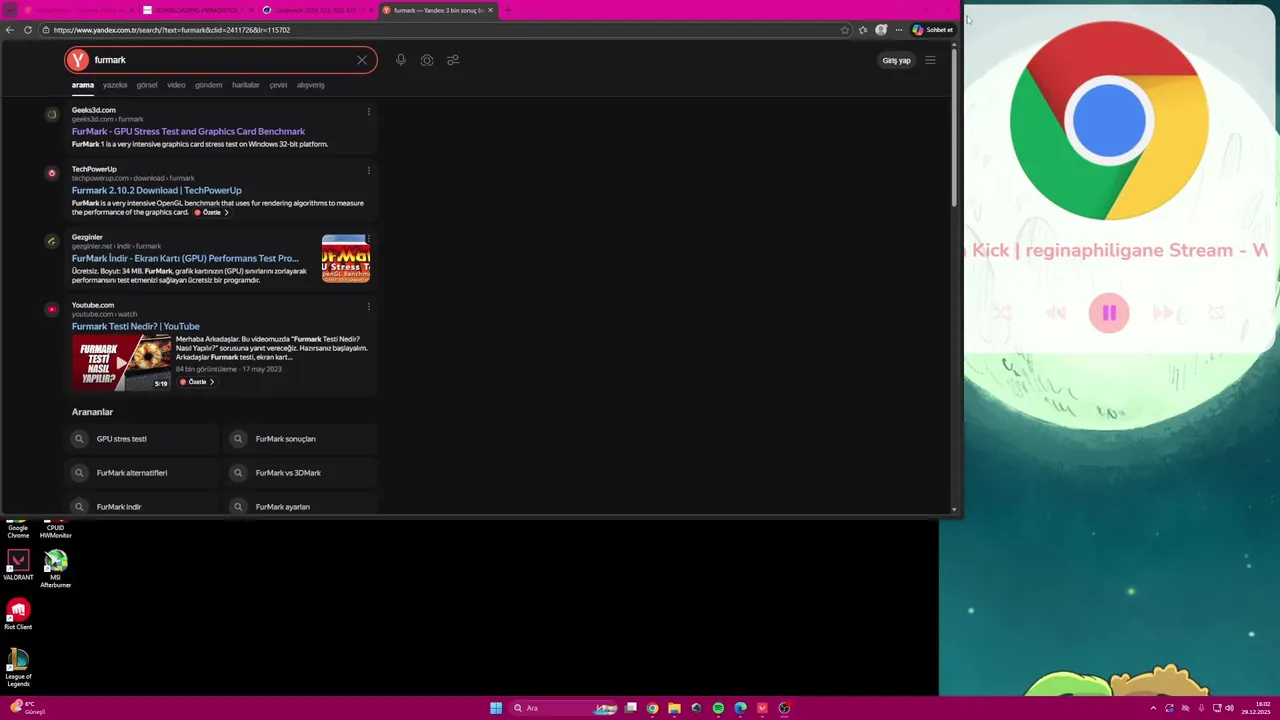Clear the search query with X
The image size is (1280, 720).
[362, 60]
